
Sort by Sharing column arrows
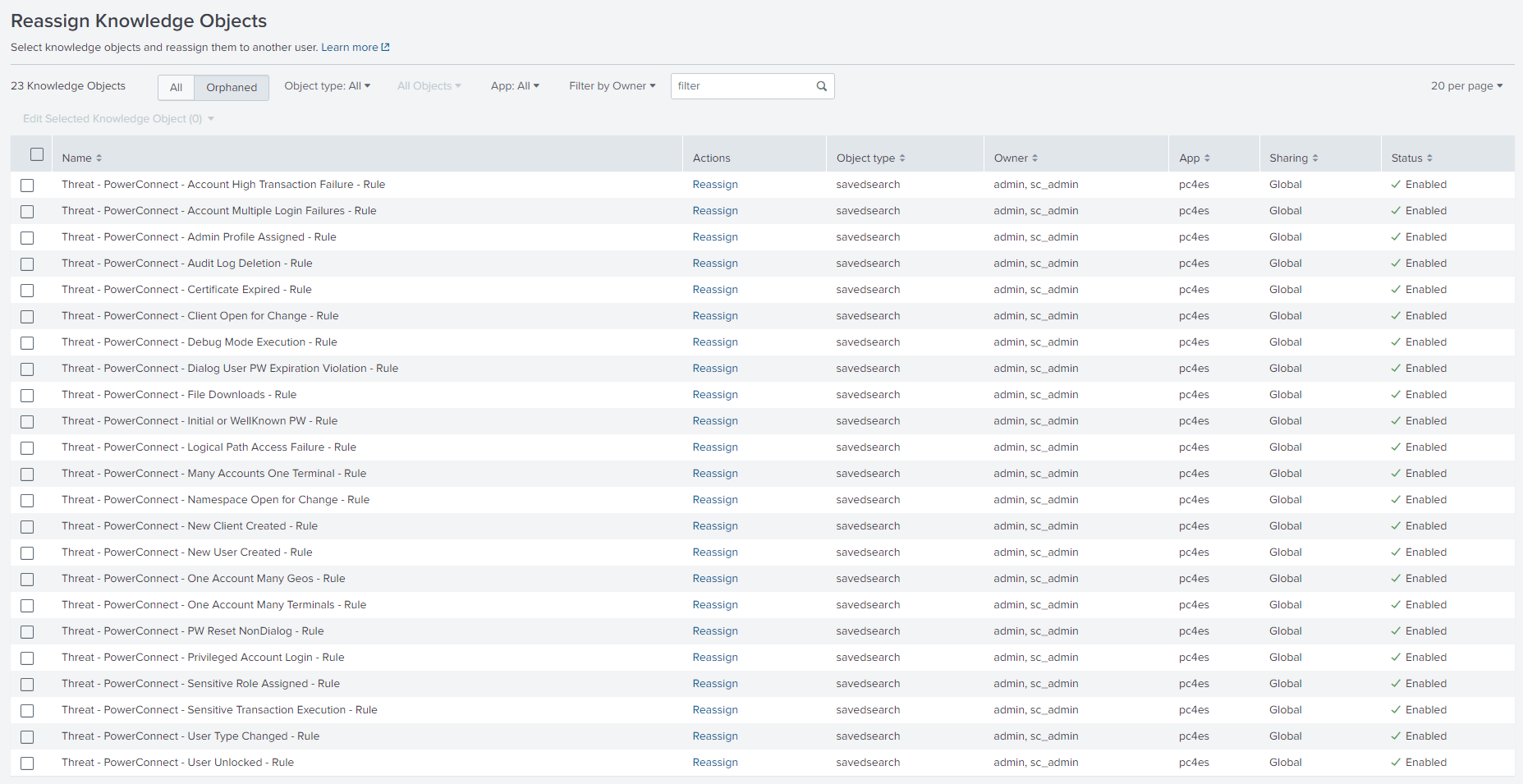tap(1315, 158)
